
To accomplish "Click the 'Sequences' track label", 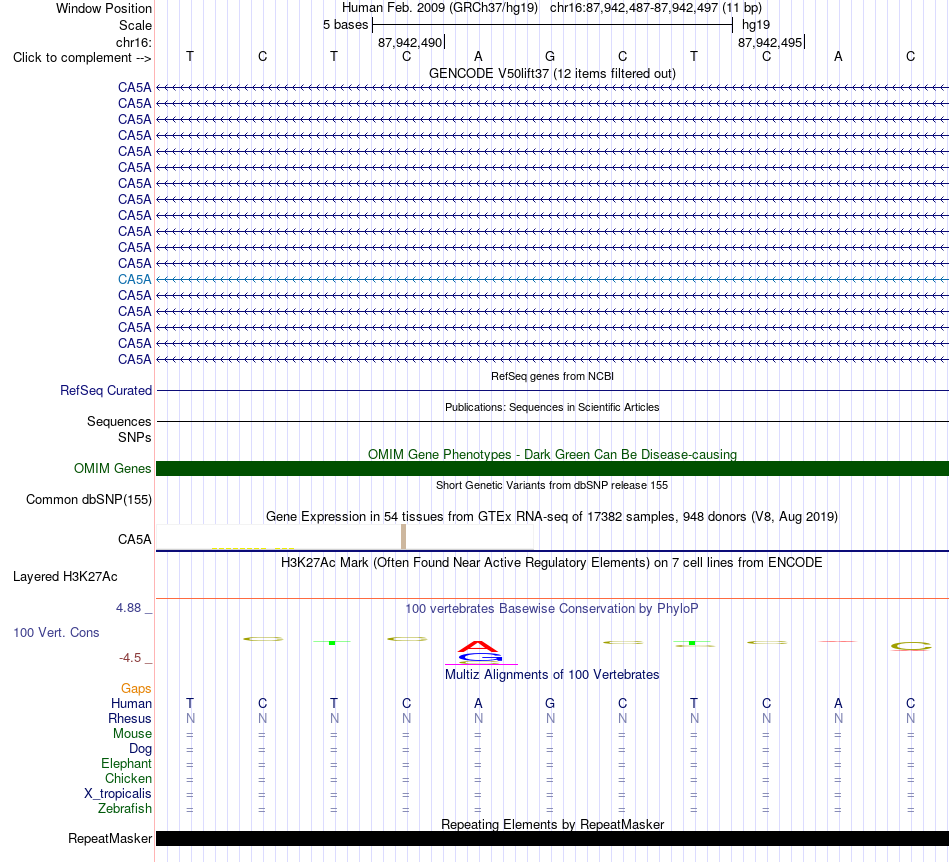I will pyautogui.click(x=119, y=422).
